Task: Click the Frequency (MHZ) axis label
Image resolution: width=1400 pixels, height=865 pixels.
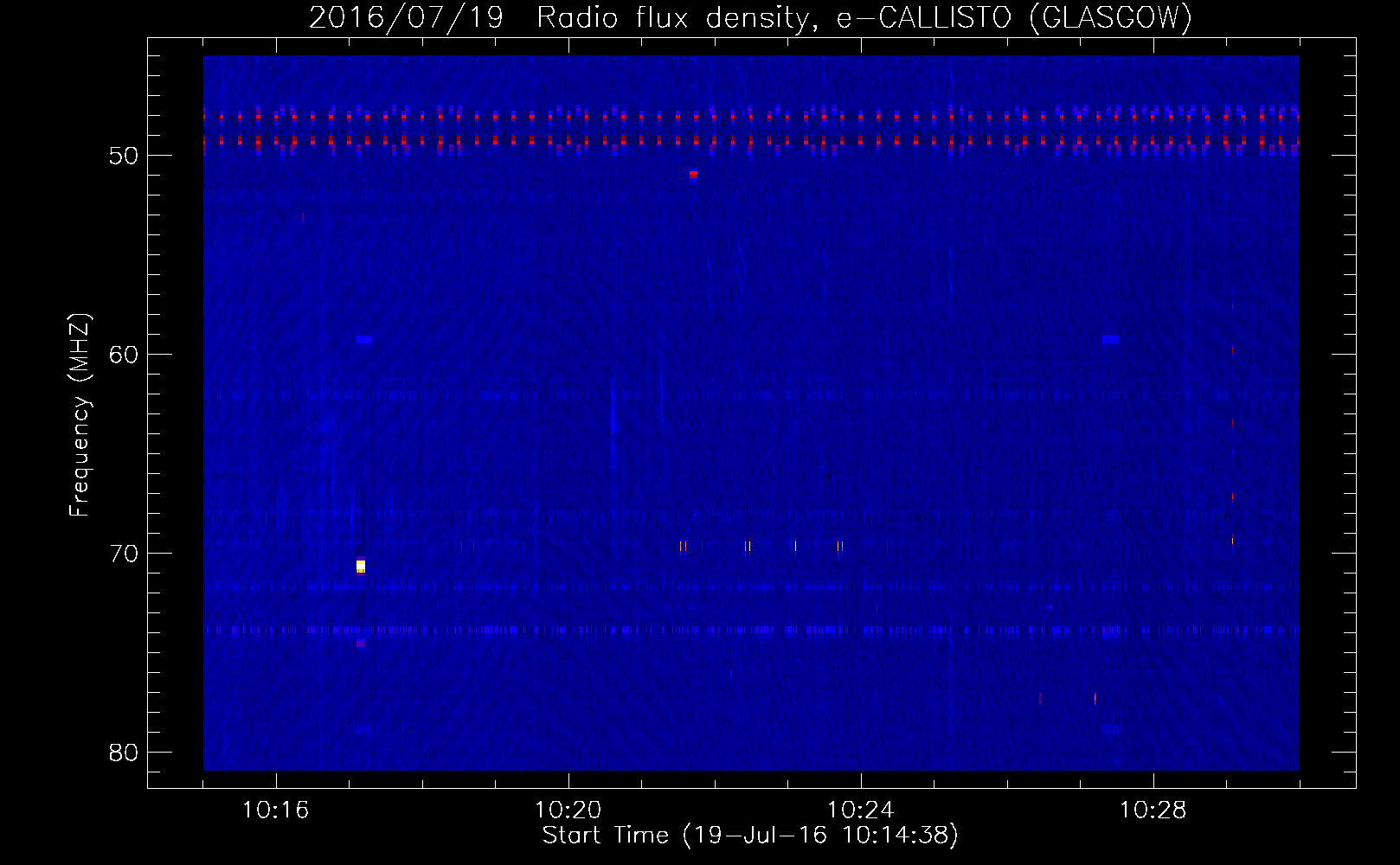Action: click(80, 415)
